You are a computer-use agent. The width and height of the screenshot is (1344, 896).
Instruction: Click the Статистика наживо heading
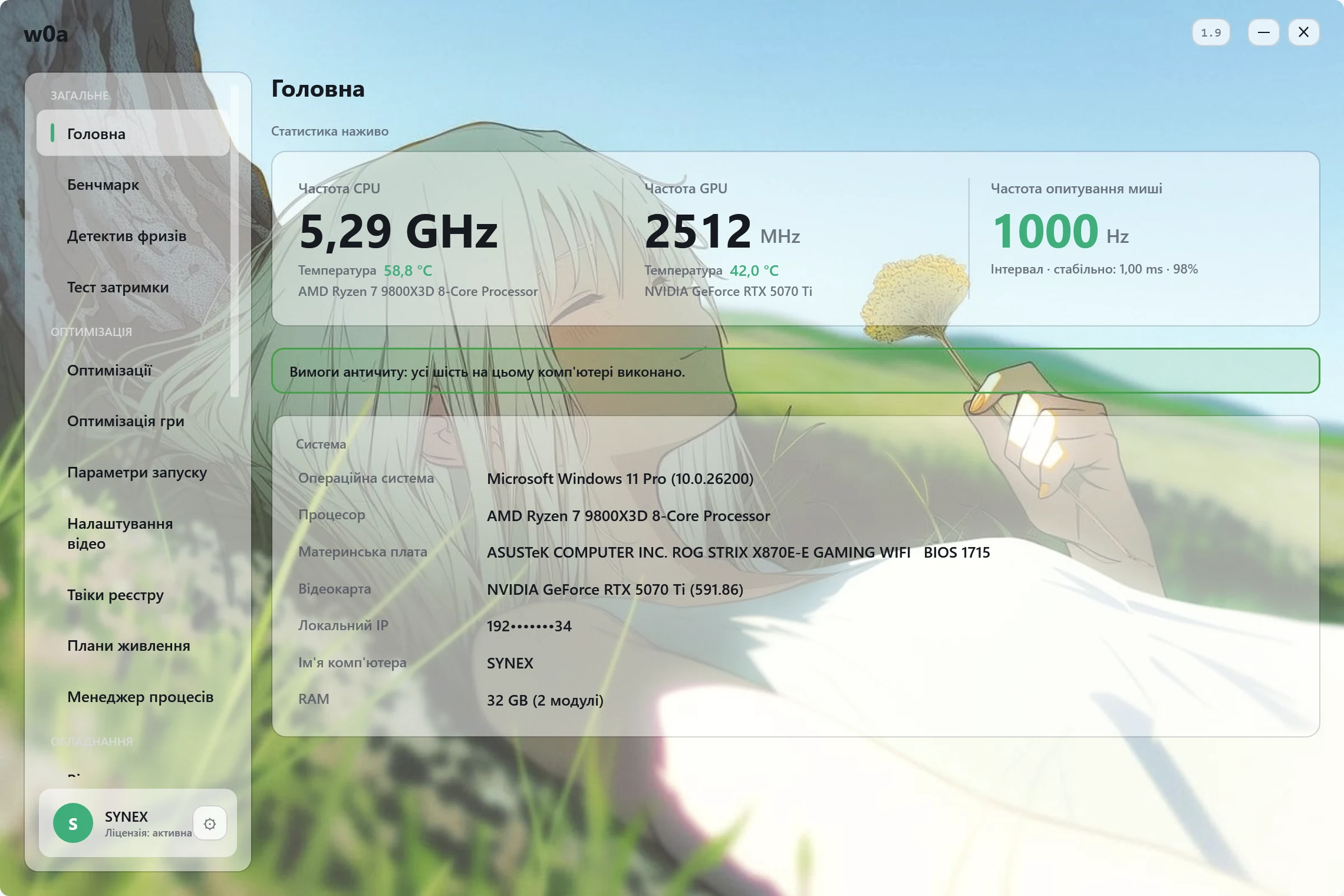[330, 131]
